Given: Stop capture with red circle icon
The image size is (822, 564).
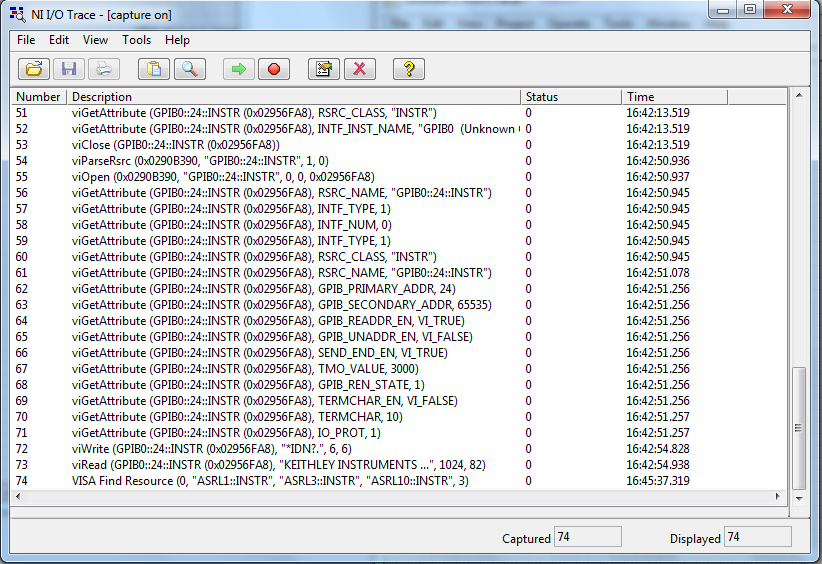Looking at the screenshot, I should pos(274,69).
